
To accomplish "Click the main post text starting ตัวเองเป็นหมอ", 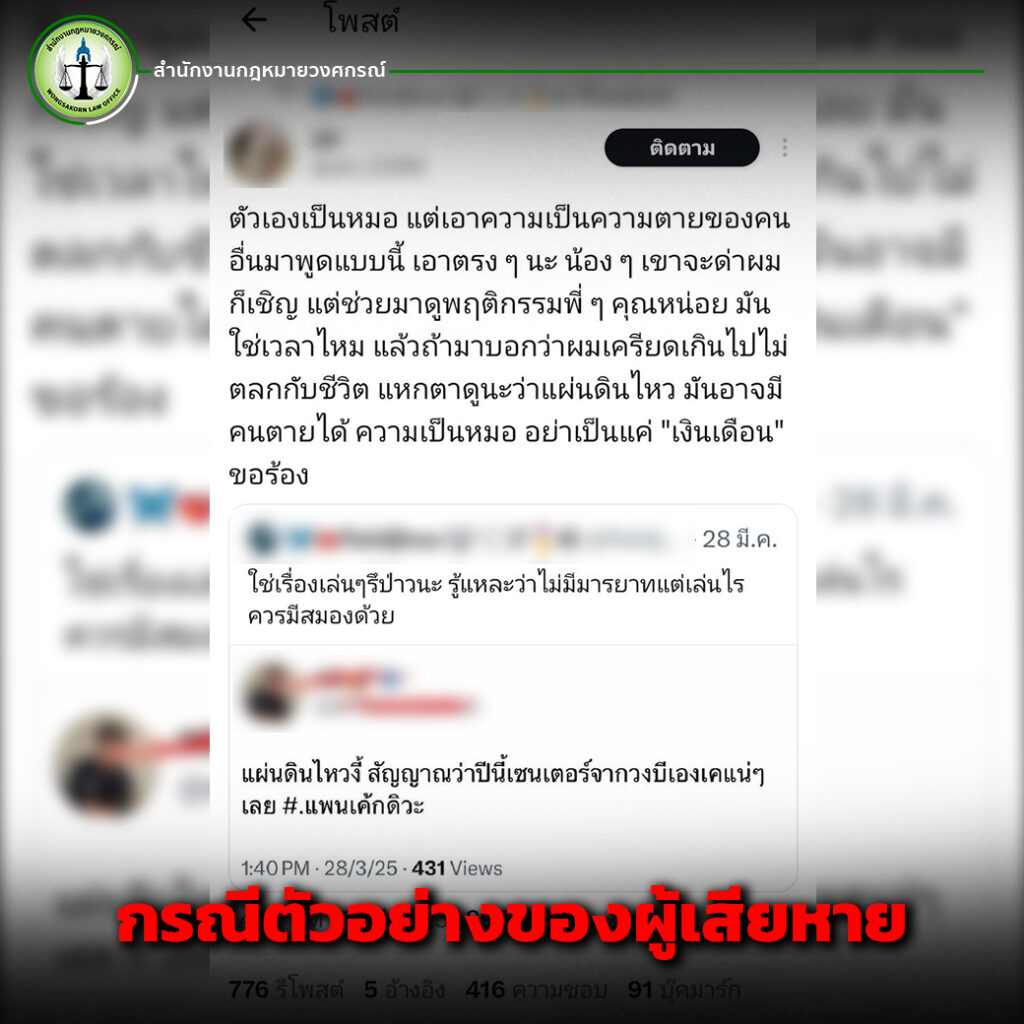I will 509,347.
